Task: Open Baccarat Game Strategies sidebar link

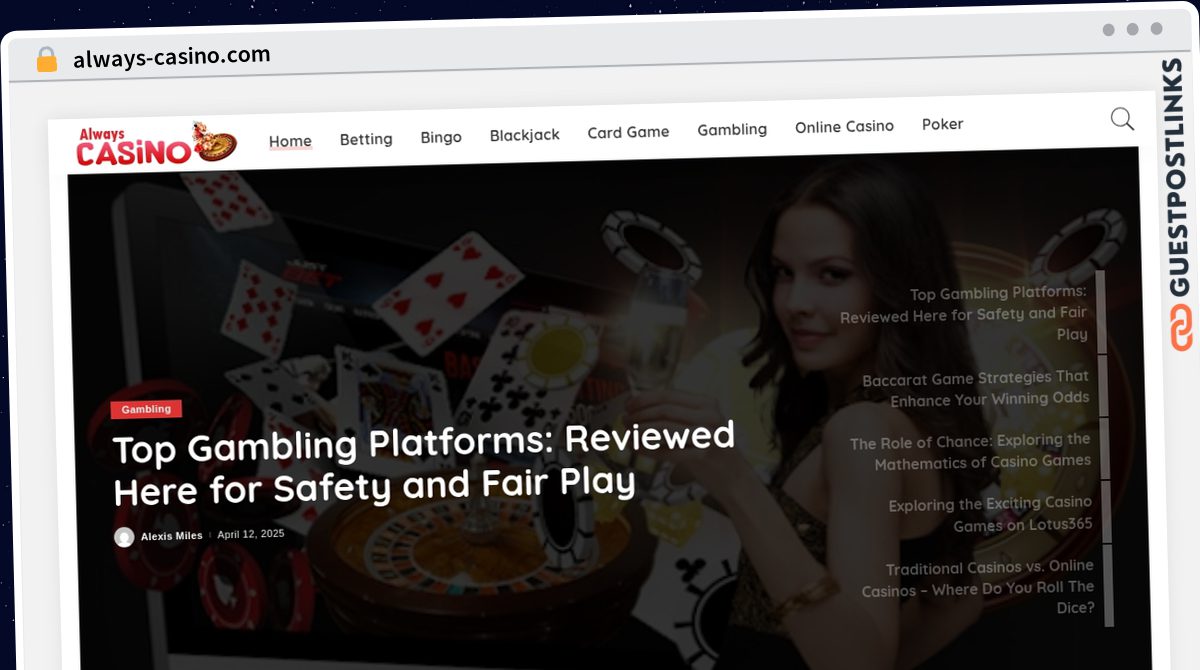Action: (975, 388)
